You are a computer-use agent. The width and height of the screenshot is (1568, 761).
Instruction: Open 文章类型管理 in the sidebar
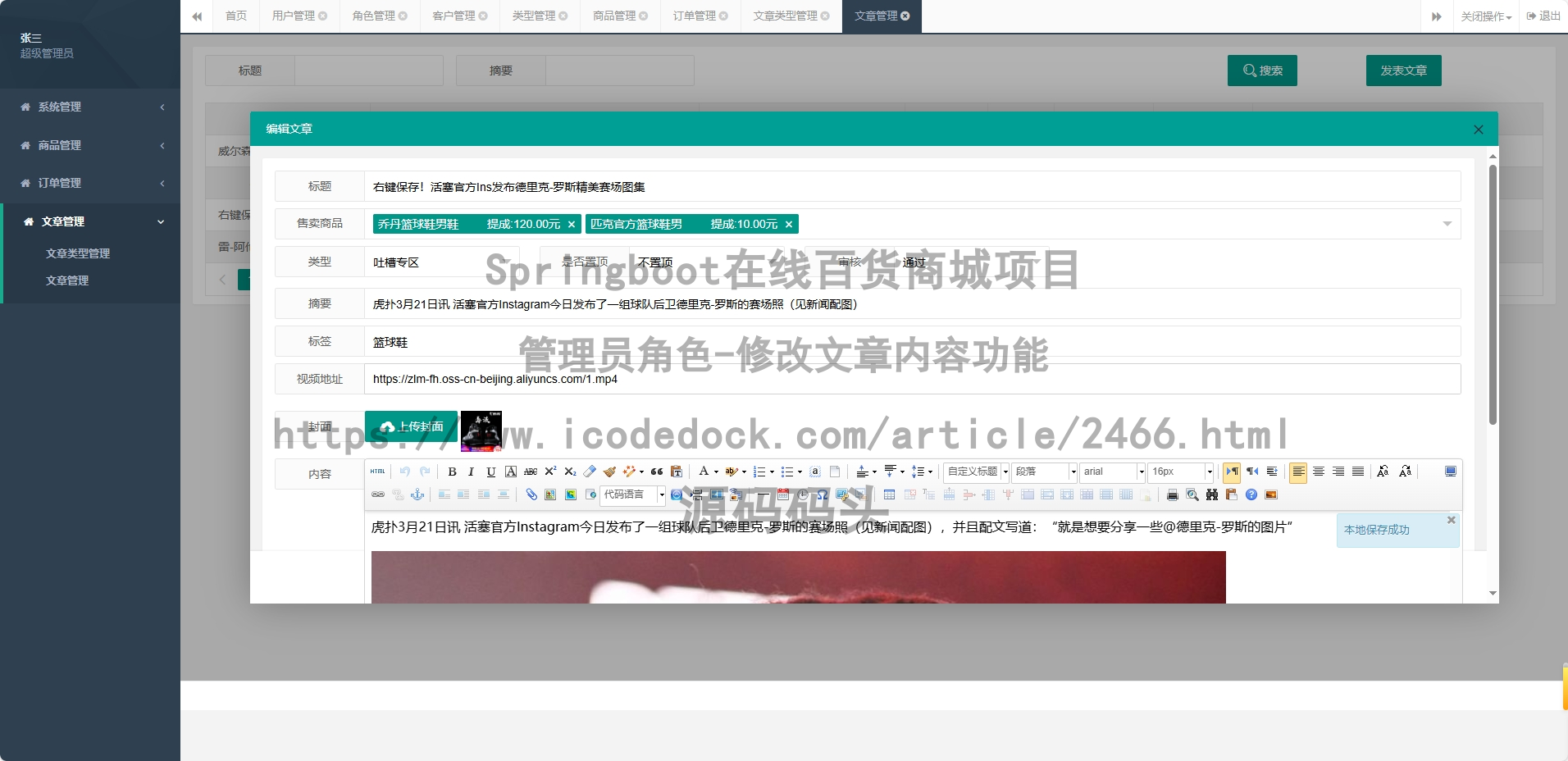(x=78, y=253)
